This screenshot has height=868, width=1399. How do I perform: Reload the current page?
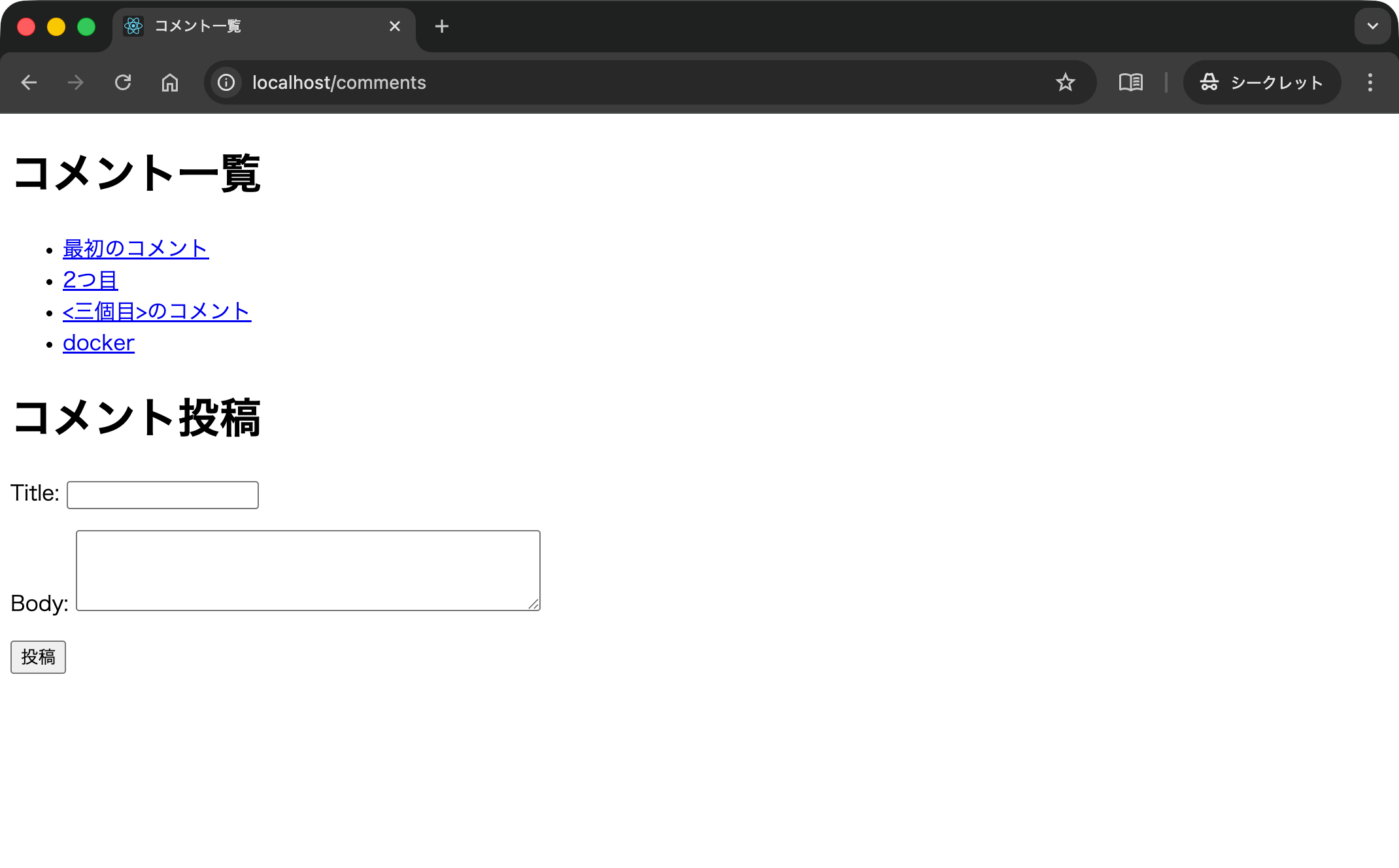click(x=124, y=82)
